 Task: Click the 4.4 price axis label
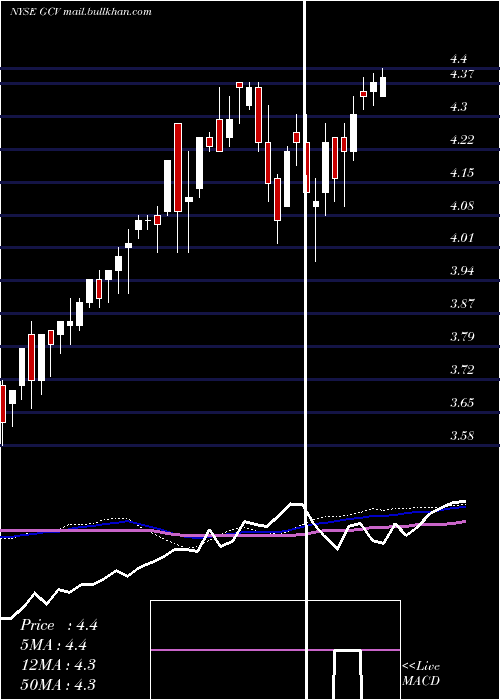pyautogui.click(x=458, y=58)
